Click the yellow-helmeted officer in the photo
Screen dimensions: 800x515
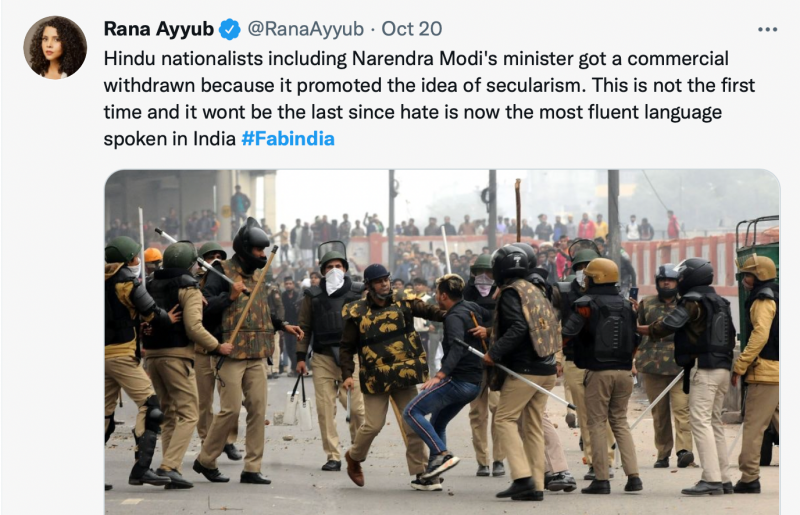point(605,375)
